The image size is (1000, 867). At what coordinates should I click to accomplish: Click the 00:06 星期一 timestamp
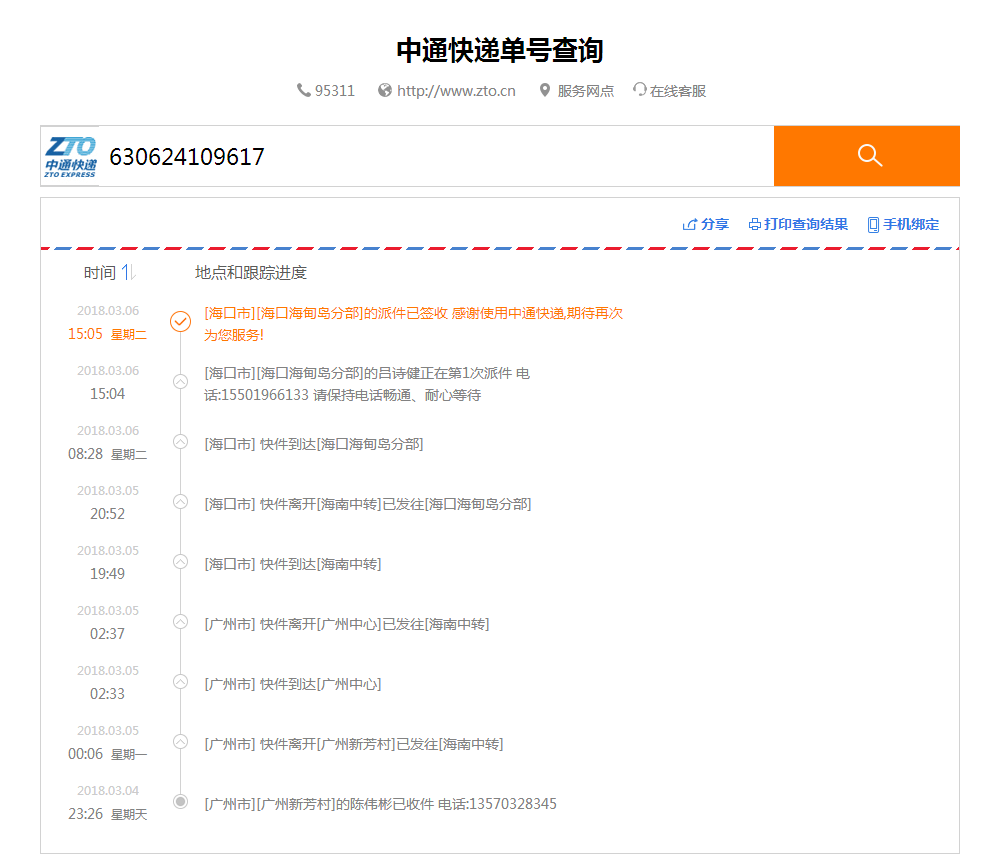(x=107, y=753)
